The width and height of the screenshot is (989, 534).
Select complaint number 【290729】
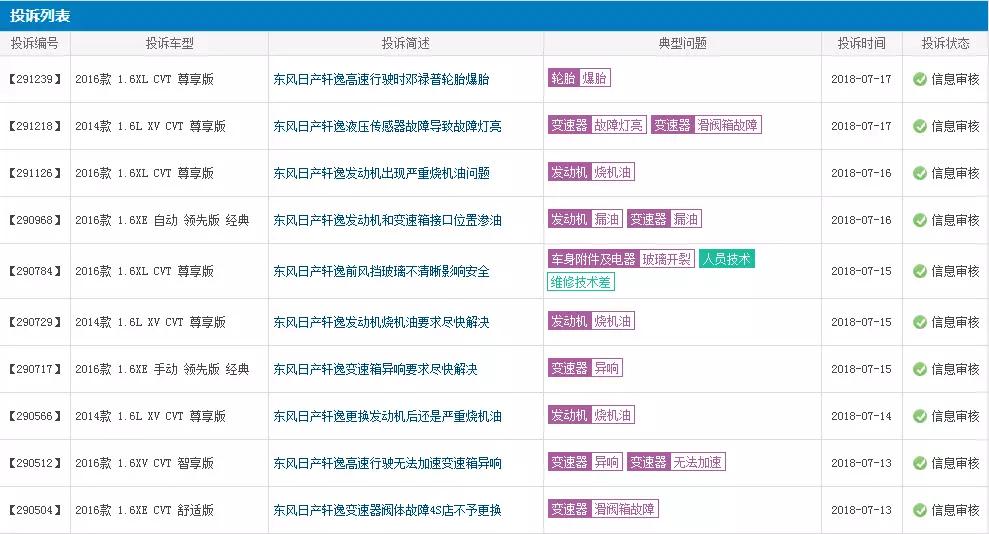tap(35, 322)
